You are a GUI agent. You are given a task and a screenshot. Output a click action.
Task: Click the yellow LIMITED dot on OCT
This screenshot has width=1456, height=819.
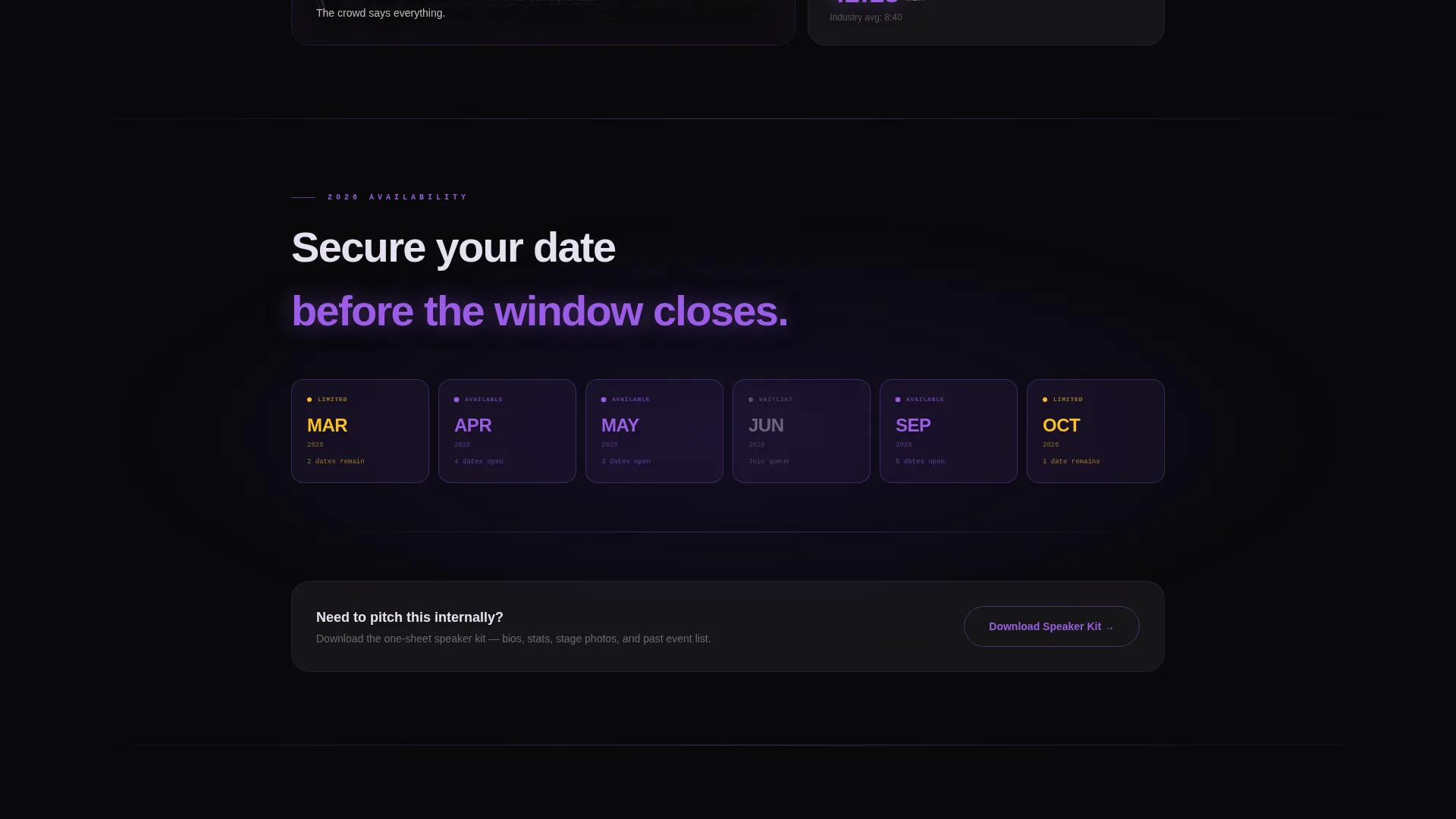point(1045,400)
